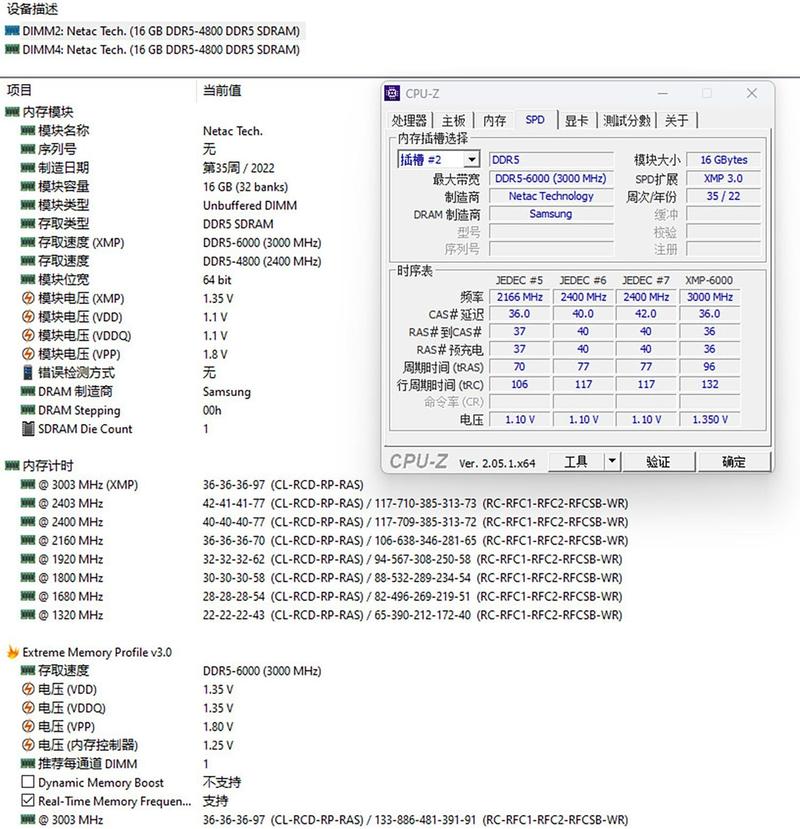Screen dimensions: 800x829
Task: Select the SPD tab in CPU-Z
Action: [x=535, y=120]
